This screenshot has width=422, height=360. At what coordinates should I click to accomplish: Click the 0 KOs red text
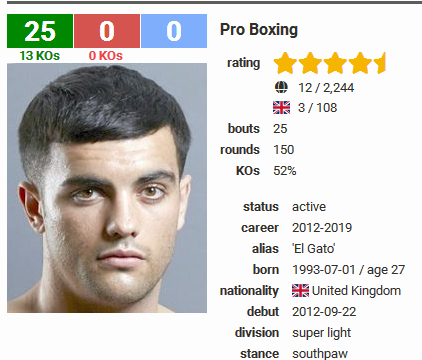[x=106, y=56]
